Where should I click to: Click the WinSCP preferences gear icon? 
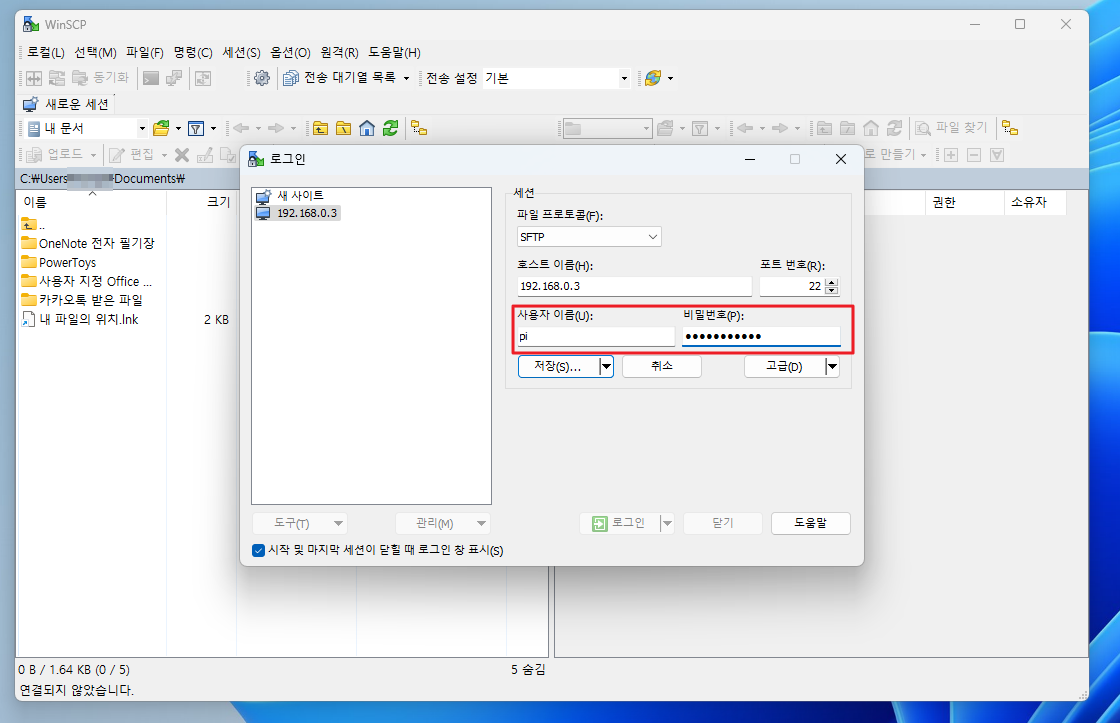(260, 77)
